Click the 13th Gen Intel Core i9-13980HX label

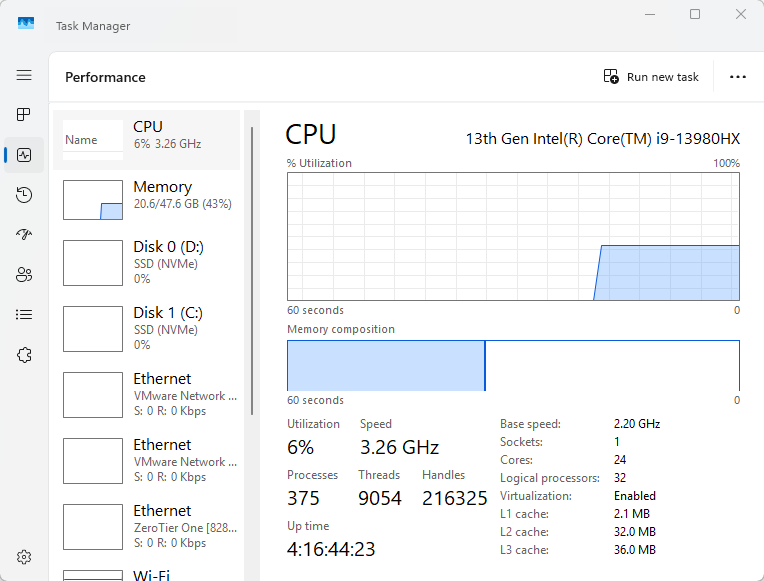(603, 139)
